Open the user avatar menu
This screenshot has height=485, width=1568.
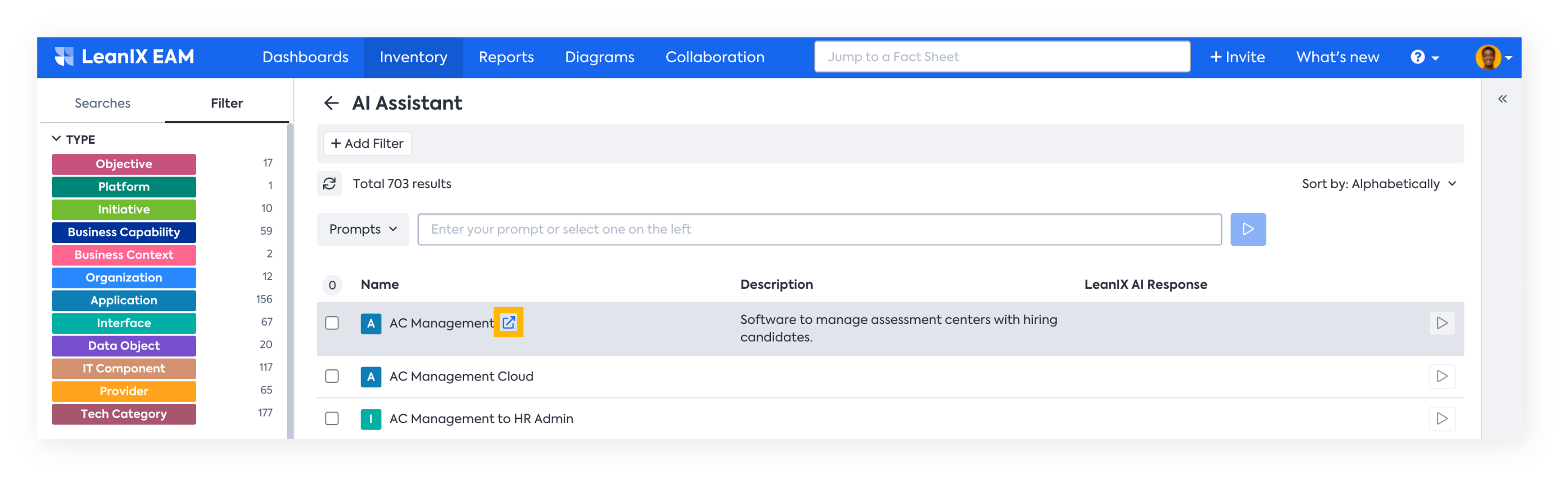[x=1493, y=57]
